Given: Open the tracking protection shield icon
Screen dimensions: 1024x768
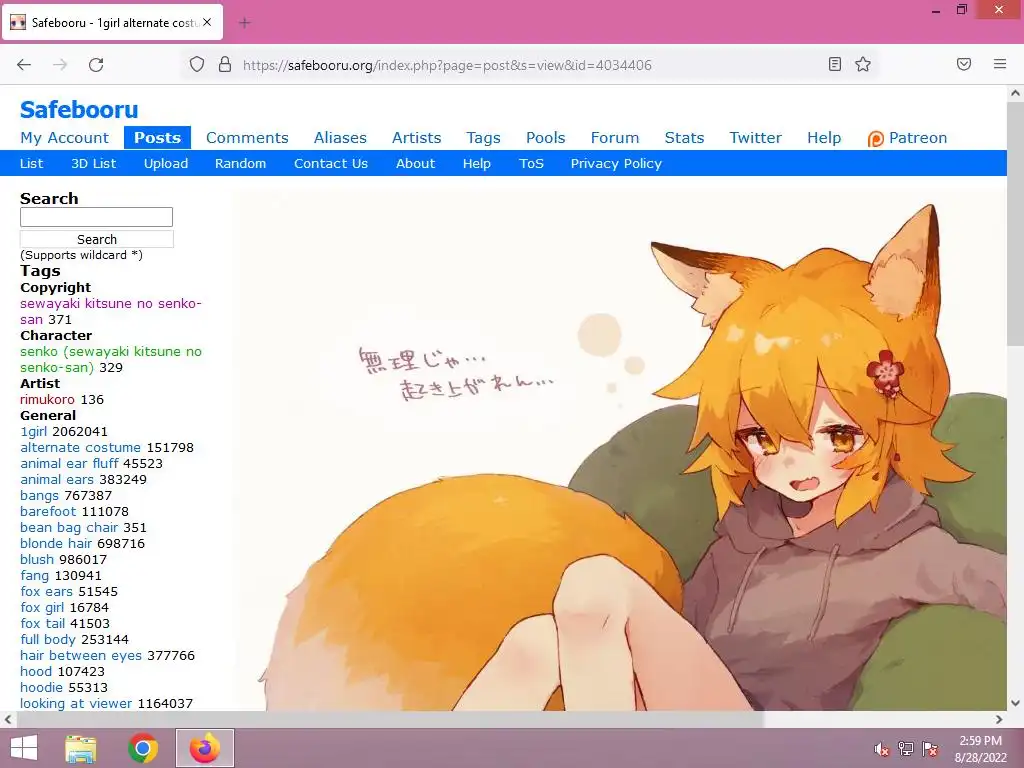Looking at the screenshot, I should 197,64.
